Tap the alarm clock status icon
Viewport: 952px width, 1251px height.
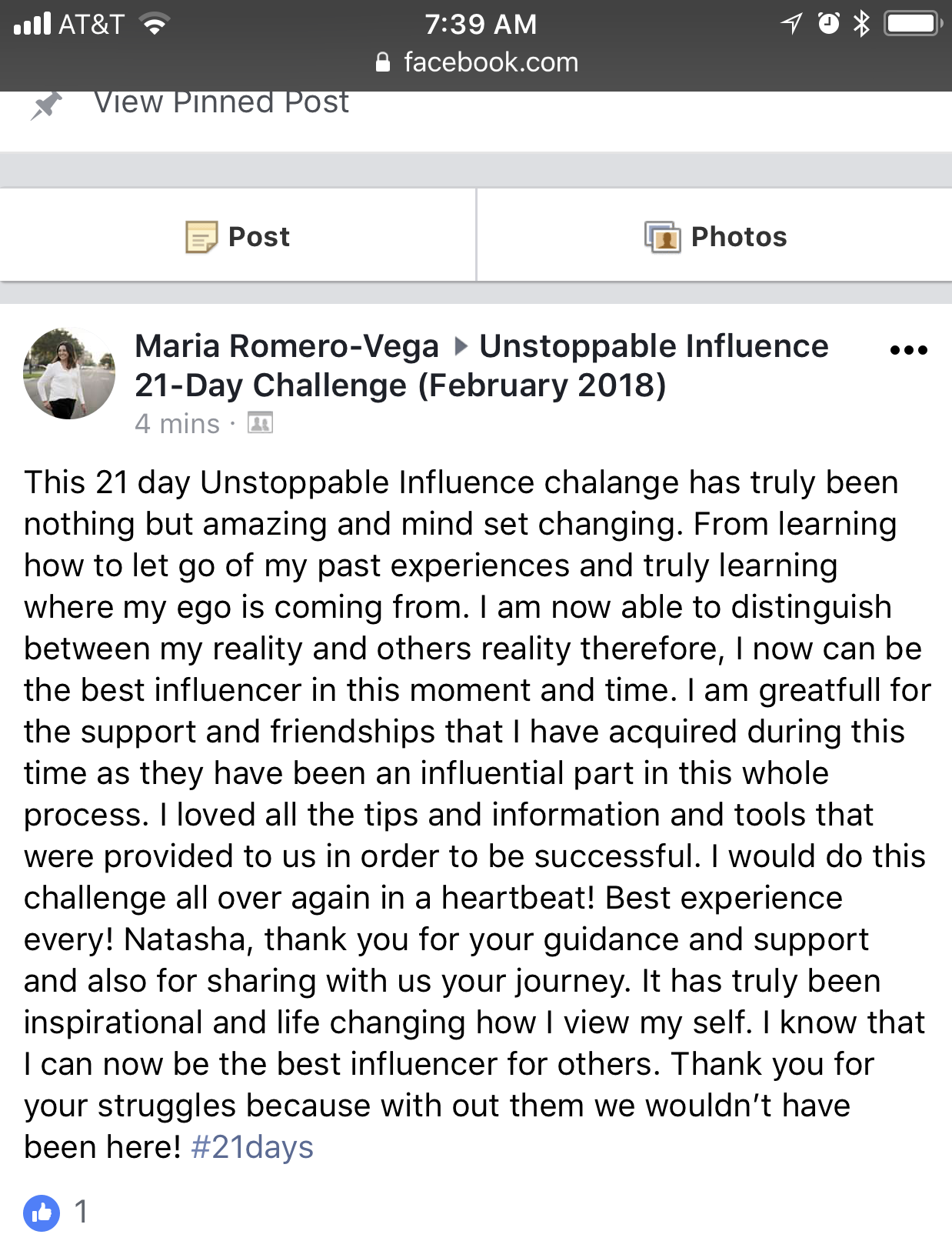pos(828,24)
